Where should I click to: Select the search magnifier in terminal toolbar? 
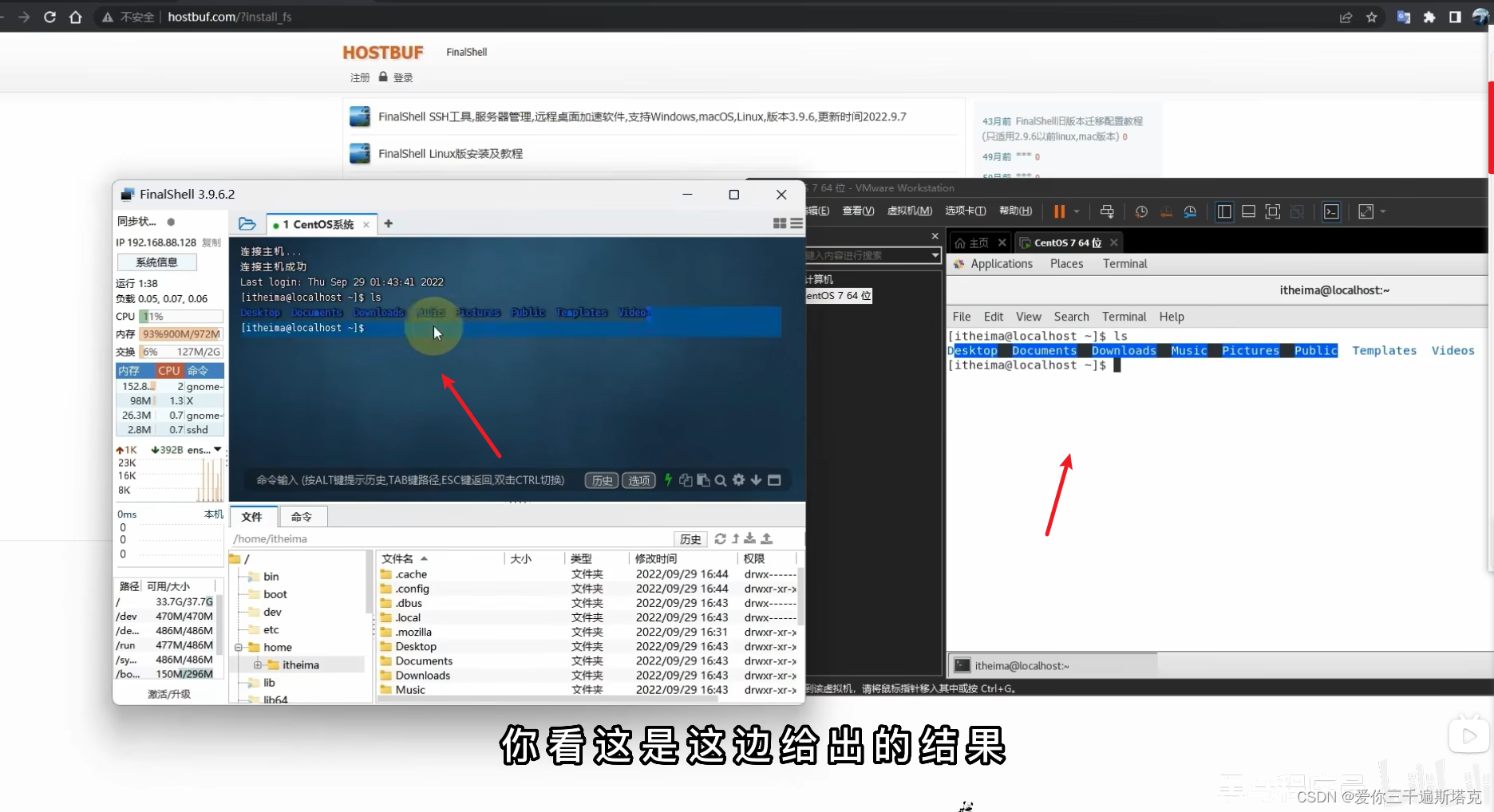click(x=721, y=480)
